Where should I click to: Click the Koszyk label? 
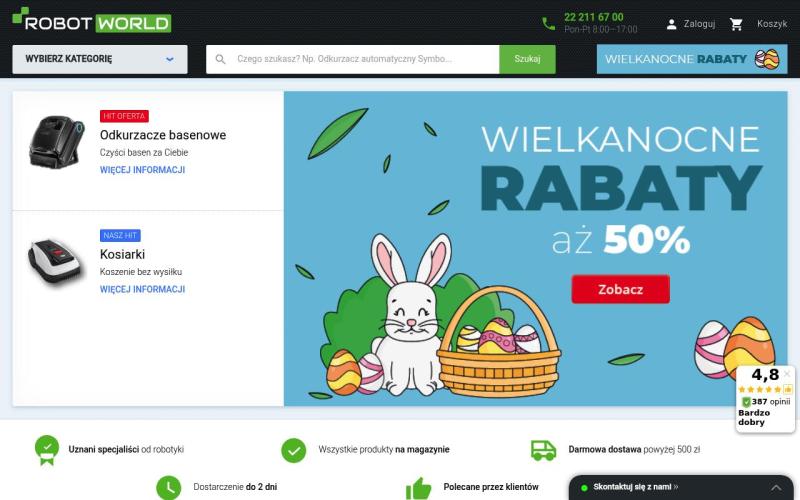(772, 24)
